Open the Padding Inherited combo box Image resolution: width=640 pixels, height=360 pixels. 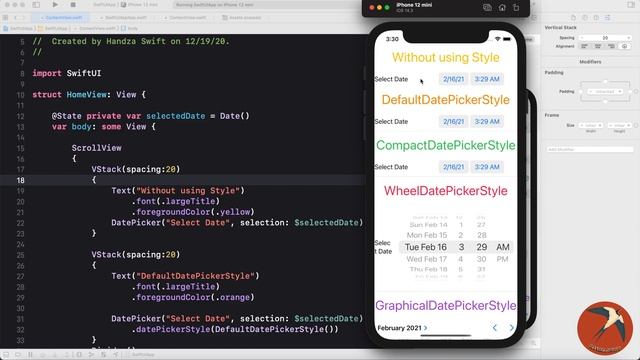[x=605, y=91]
